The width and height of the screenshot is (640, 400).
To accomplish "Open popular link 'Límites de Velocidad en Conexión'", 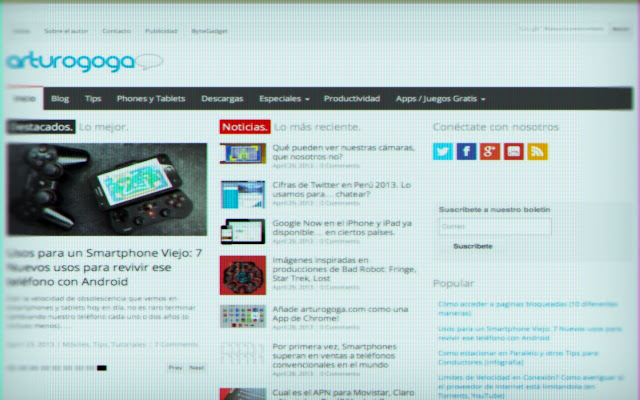I will coord(531,386).
